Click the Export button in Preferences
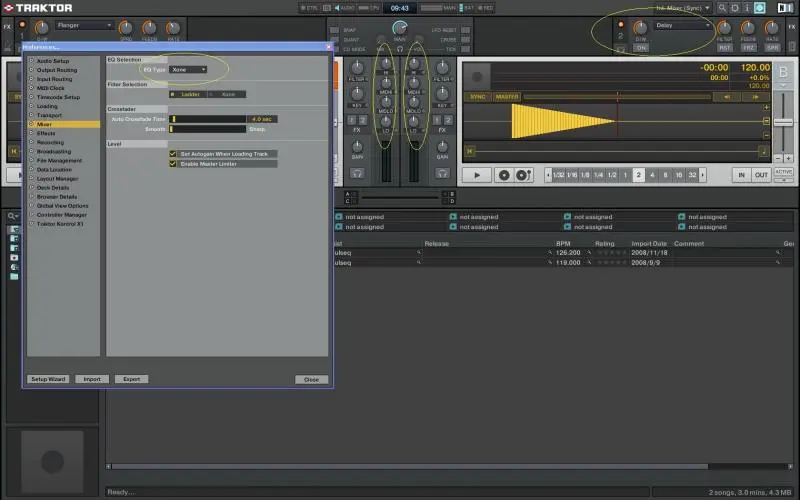Screen dimensions: 800x500 pyautogui.click(x=130, y=379)
